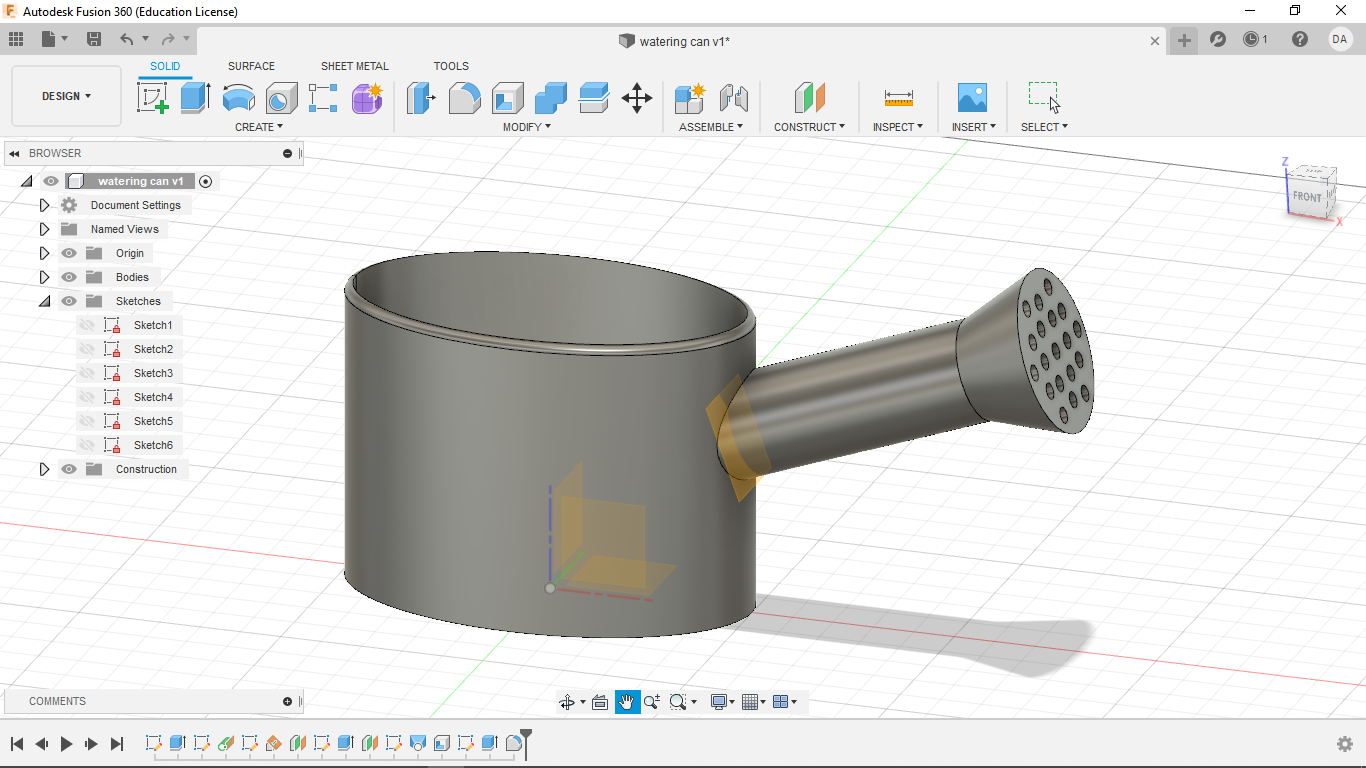
Task: Open the Display Settings dropdown
Action: coord(722,702)
